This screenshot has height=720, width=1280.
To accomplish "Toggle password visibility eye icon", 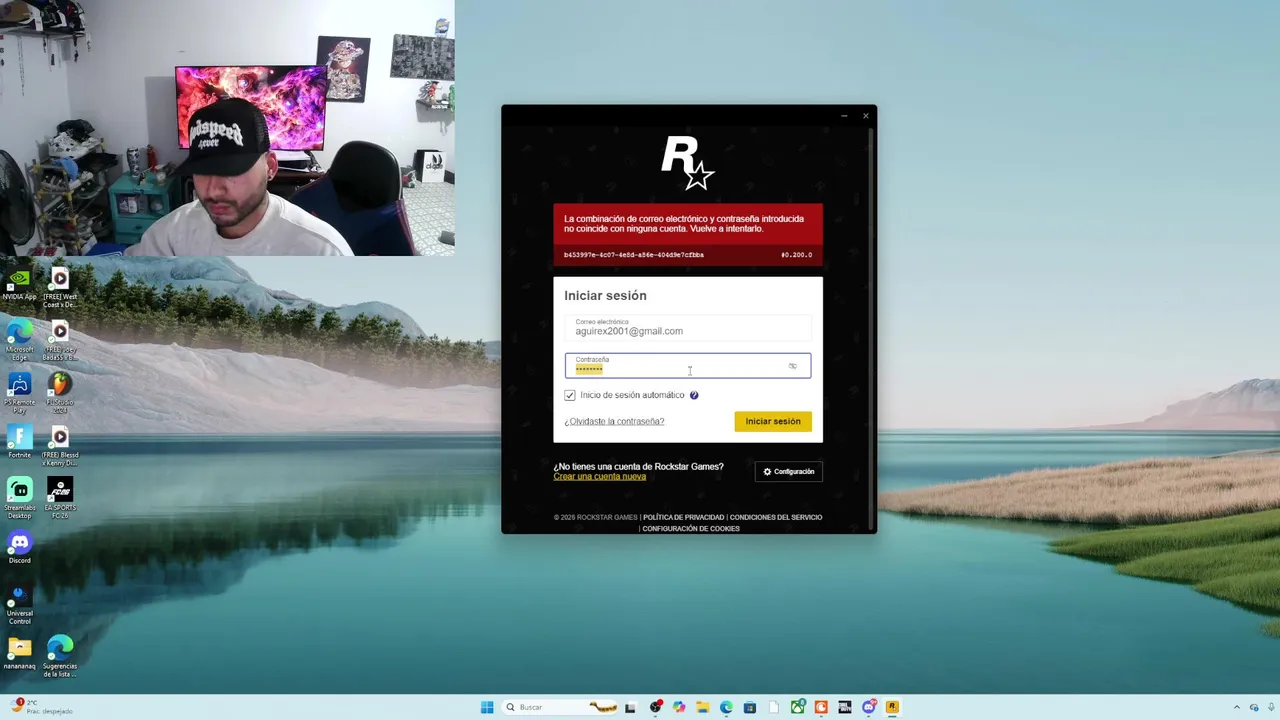I will [792, 366].
